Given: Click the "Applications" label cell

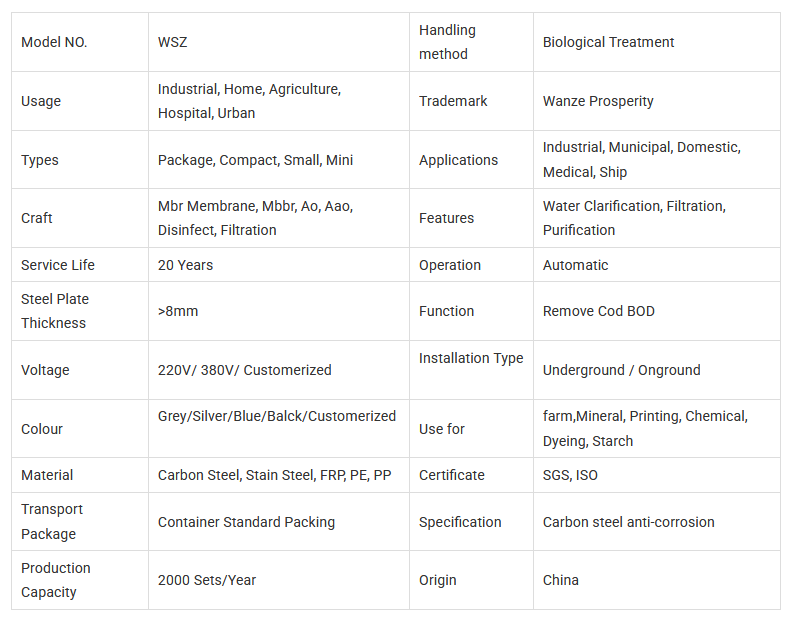Looking at the screenshot, I should pos(458,160).
